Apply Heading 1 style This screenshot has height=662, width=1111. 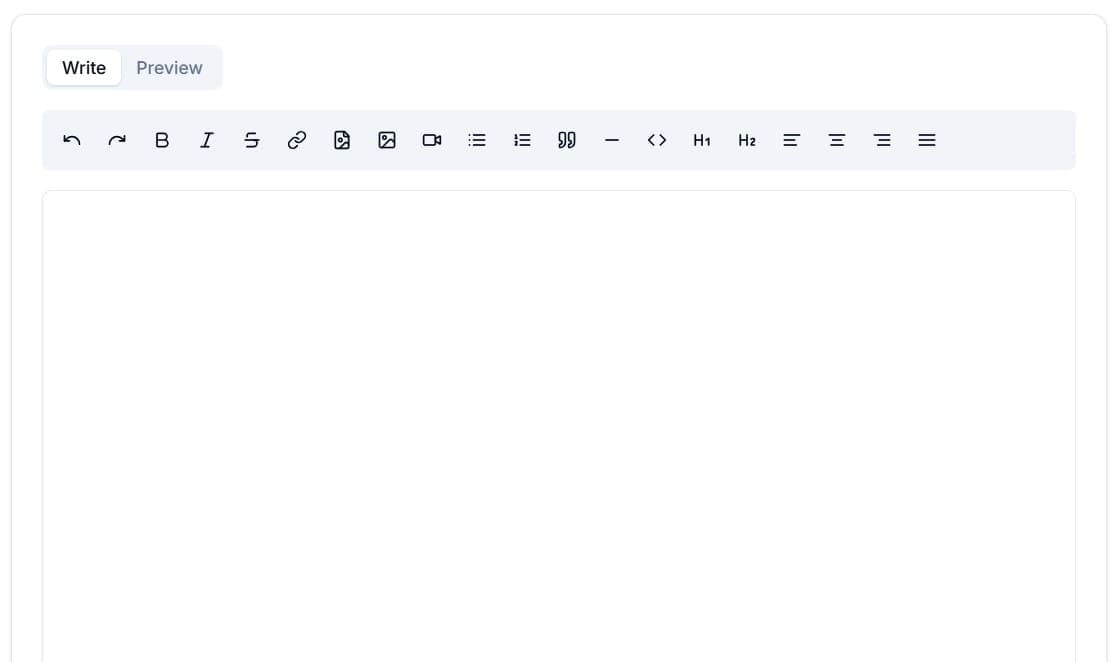click(x=702, y=140)
